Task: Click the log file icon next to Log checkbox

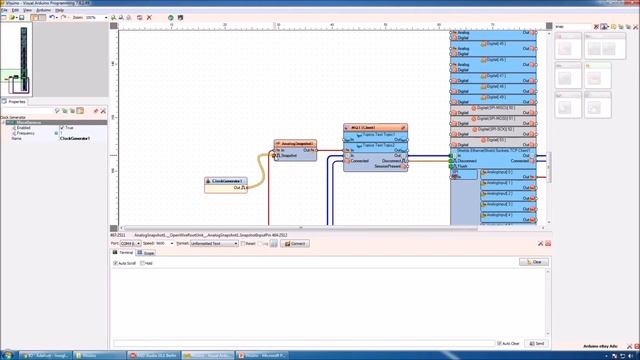Action: [273, 244]
